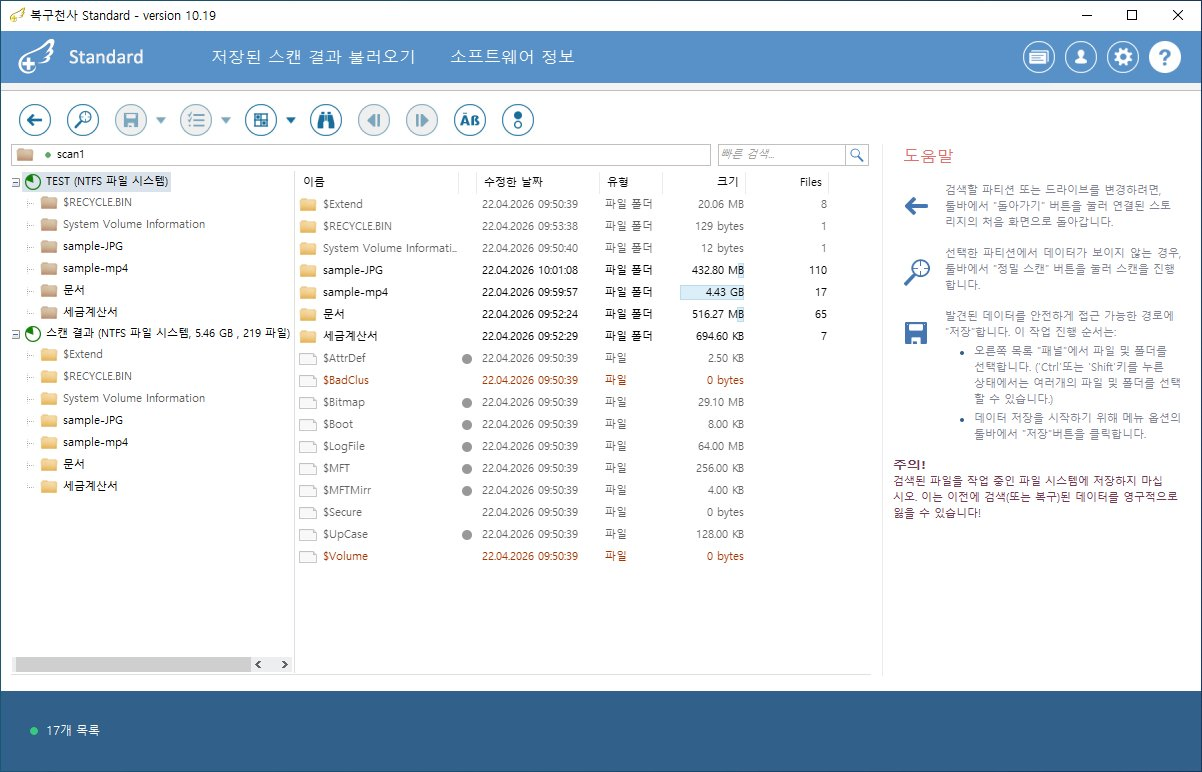The height and width of the screenshot is (772, 1202).
Task: Expand $RECYCLE.BIN under TEST tree
Action: coord(30,202)
